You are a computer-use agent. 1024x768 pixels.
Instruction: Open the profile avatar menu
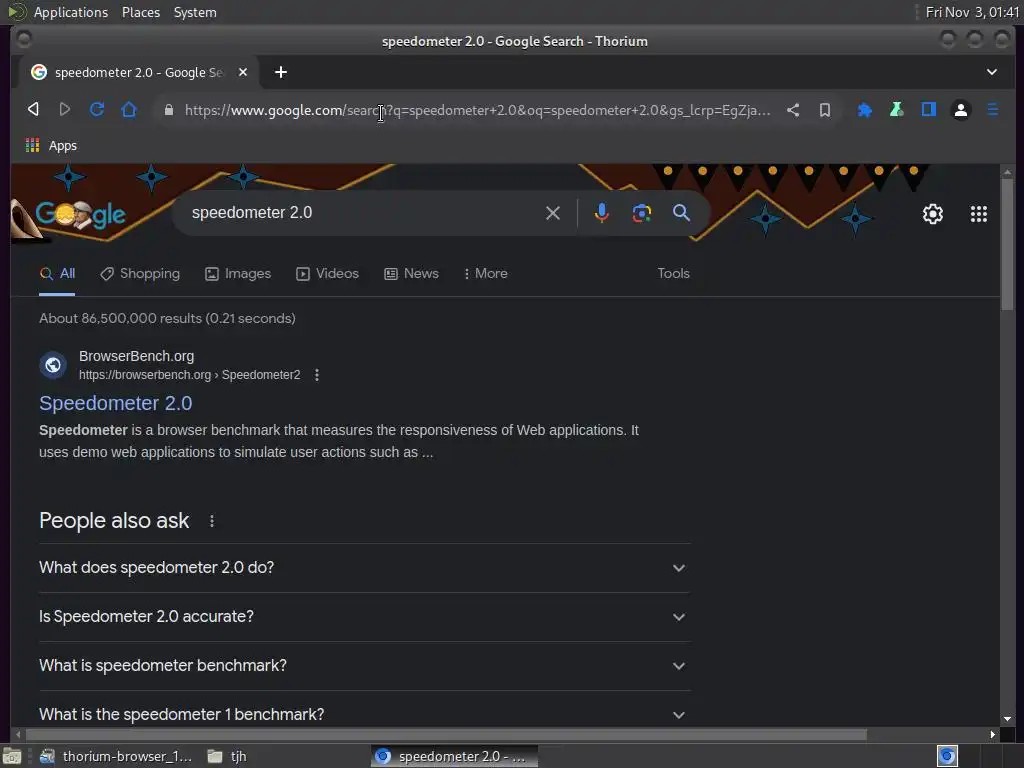click(961, 110)
